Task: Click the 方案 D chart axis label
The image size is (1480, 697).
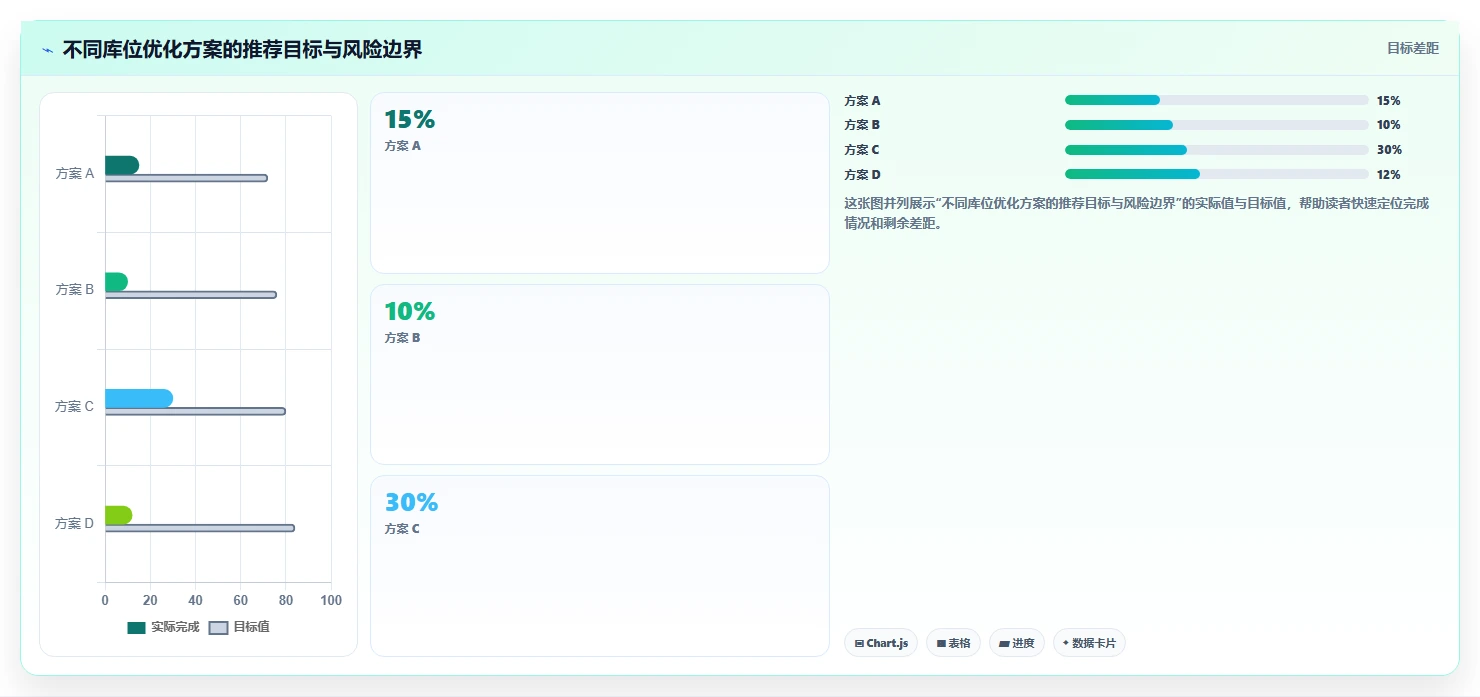Action: [x=75, y=523]
